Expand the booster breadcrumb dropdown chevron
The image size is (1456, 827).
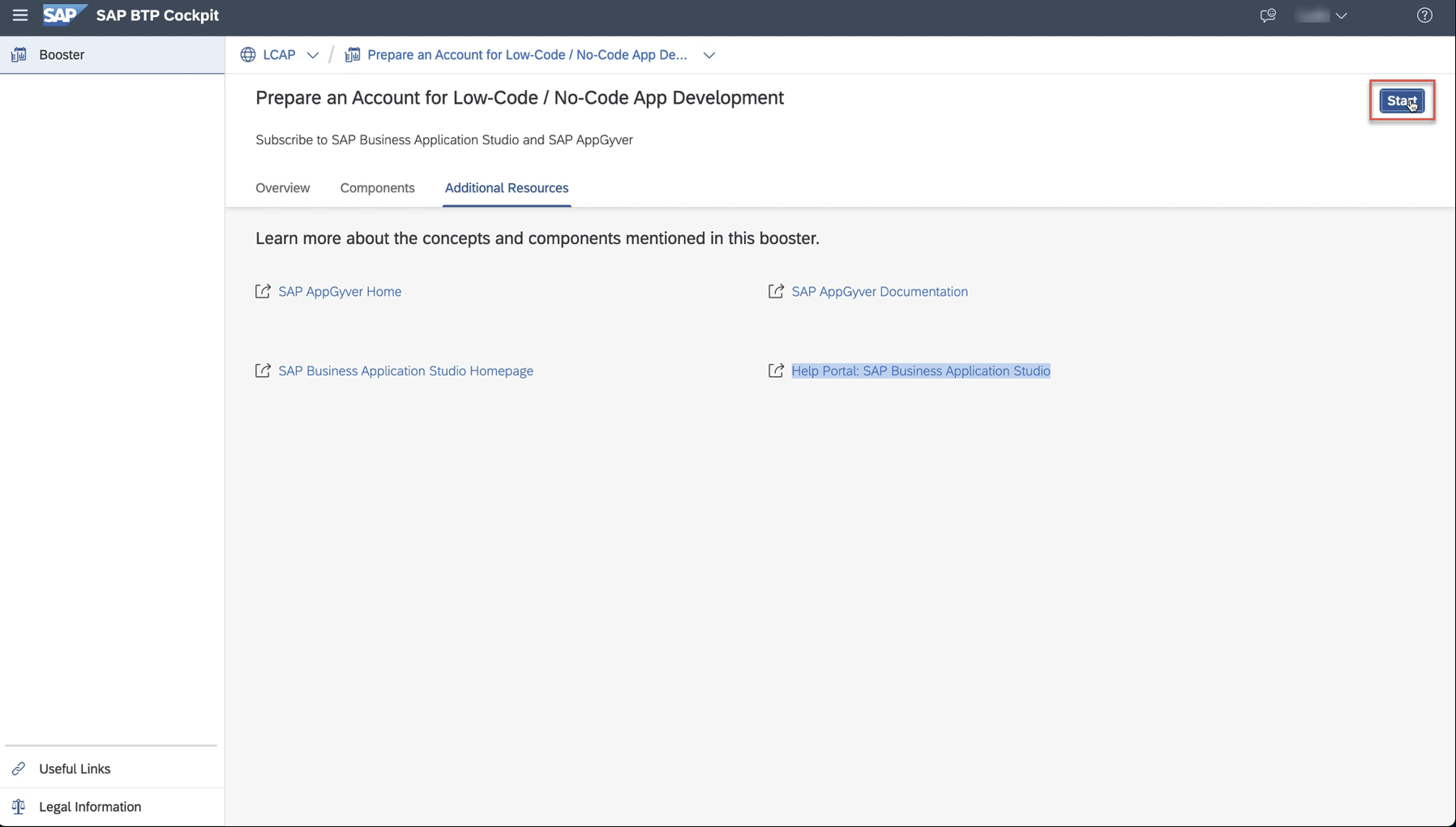709,55
